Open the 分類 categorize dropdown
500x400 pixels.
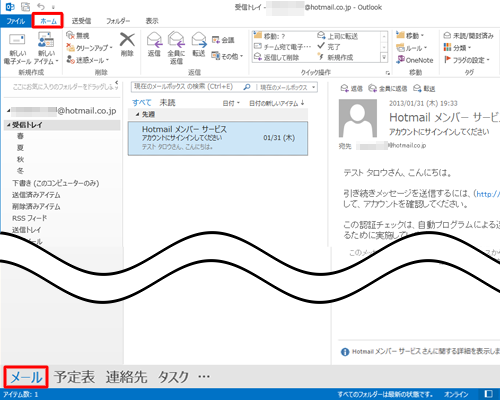click(457, 48)
